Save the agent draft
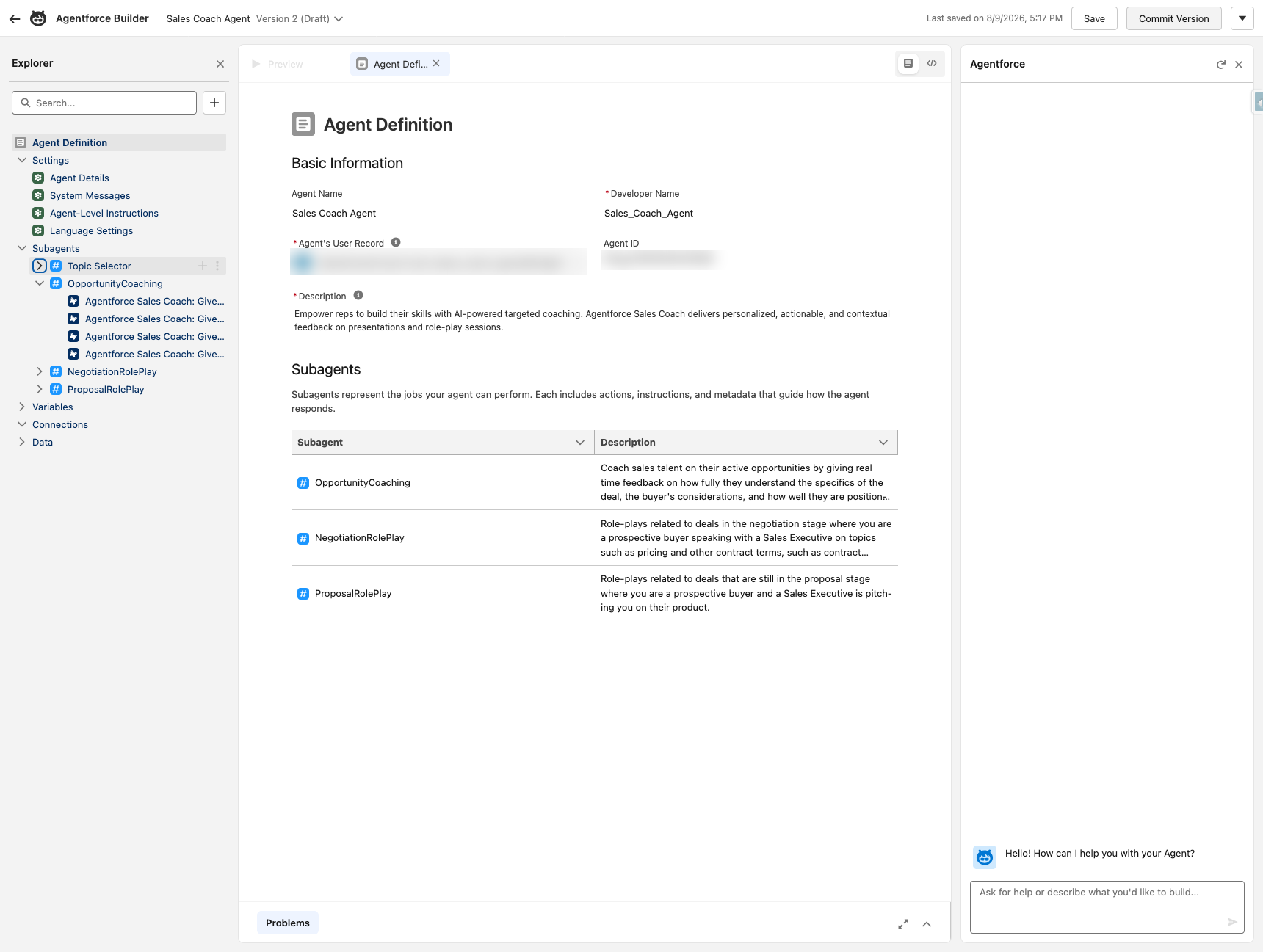This screenshot has height=952, width=1263. (1094, 18)
